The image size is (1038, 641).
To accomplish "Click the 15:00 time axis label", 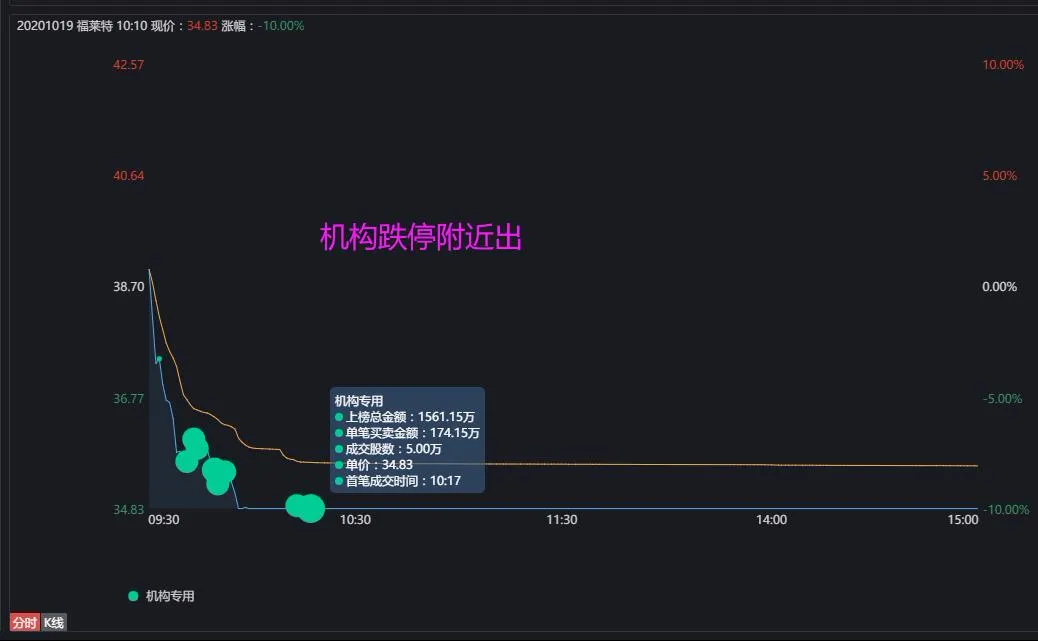I will pos(962,520).
